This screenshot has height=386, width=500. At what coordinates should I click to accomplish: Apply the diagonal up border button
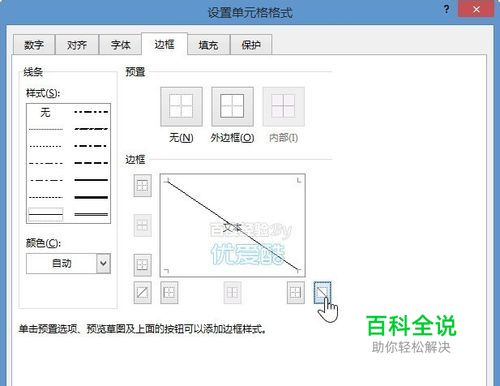142,293
